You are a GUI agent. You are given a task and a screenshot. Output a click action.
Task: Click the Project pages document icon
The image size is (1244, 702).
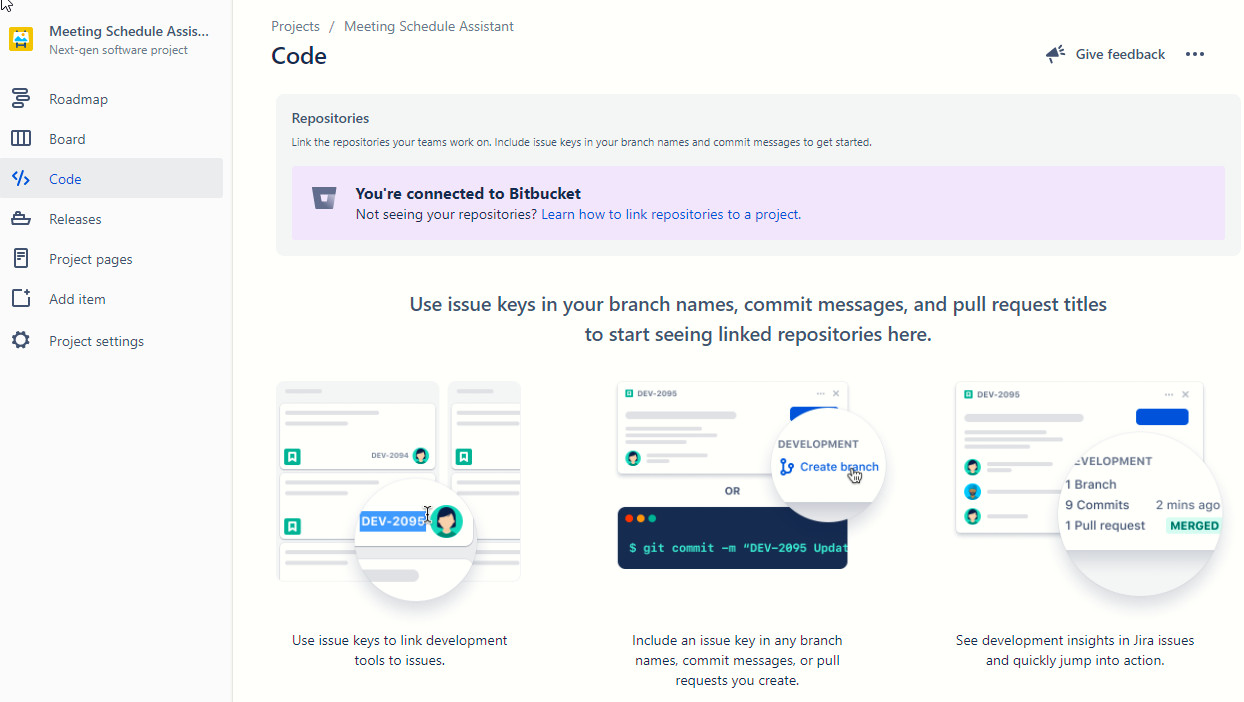pyautogui.click(x=21, y=259)
